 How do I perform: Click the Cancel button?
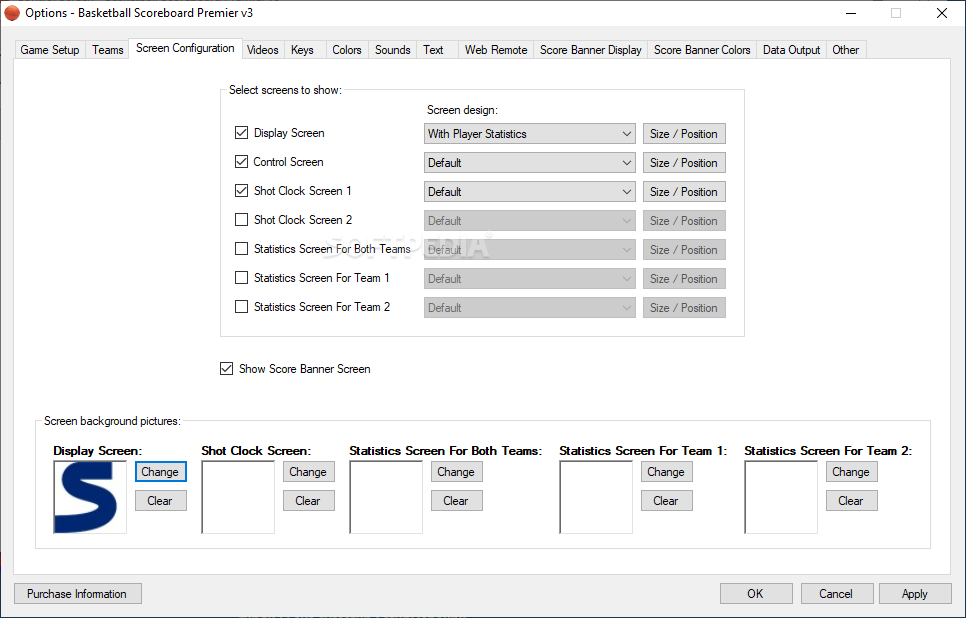tap(837, 593)
